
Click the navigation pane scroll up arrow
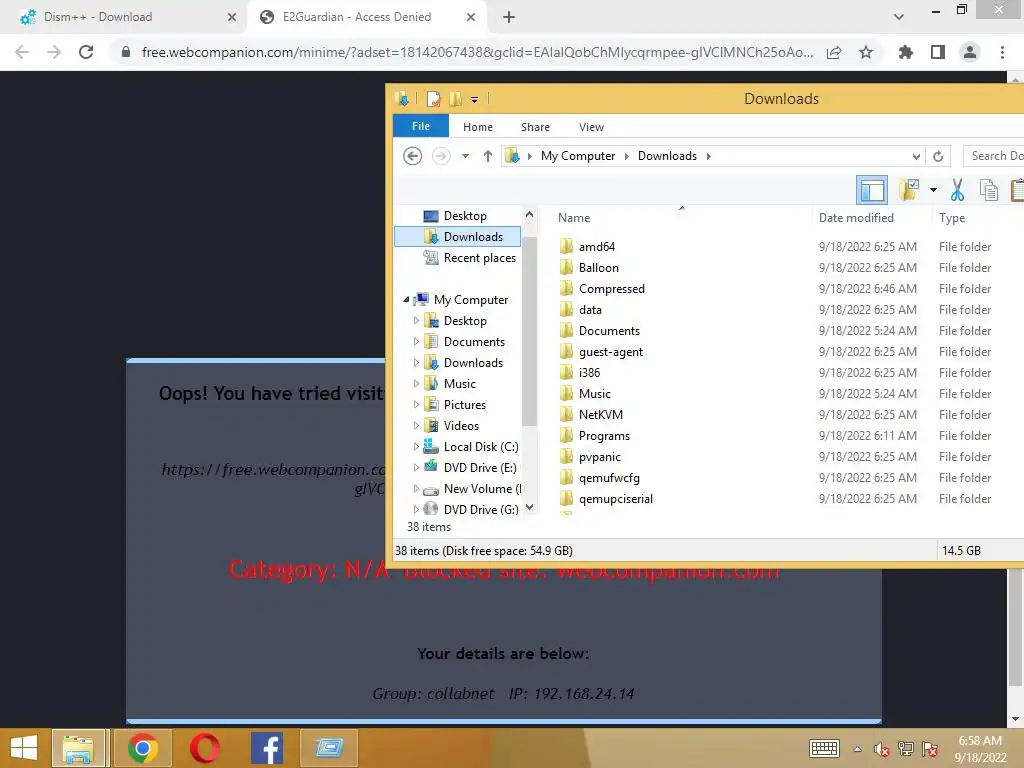(x=530, y=214)
